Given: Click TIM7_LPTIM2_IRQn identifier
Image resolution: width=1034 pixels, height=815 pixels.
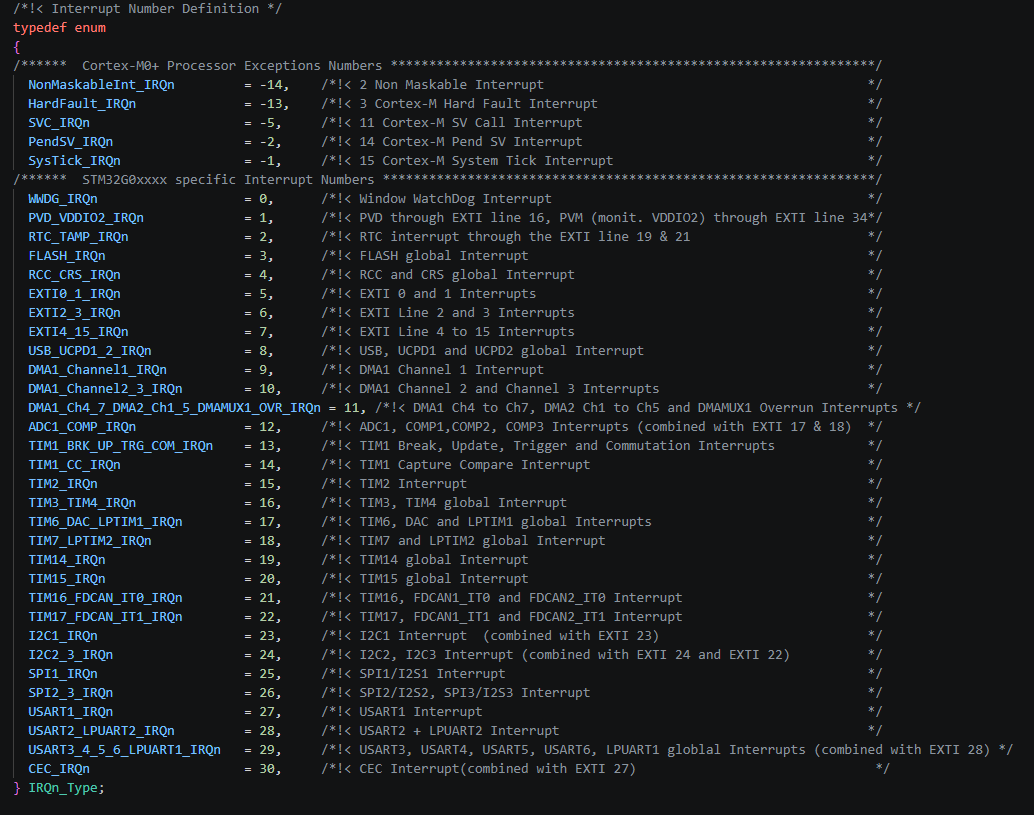Looking at the screenshot, I should click(90, 541).
